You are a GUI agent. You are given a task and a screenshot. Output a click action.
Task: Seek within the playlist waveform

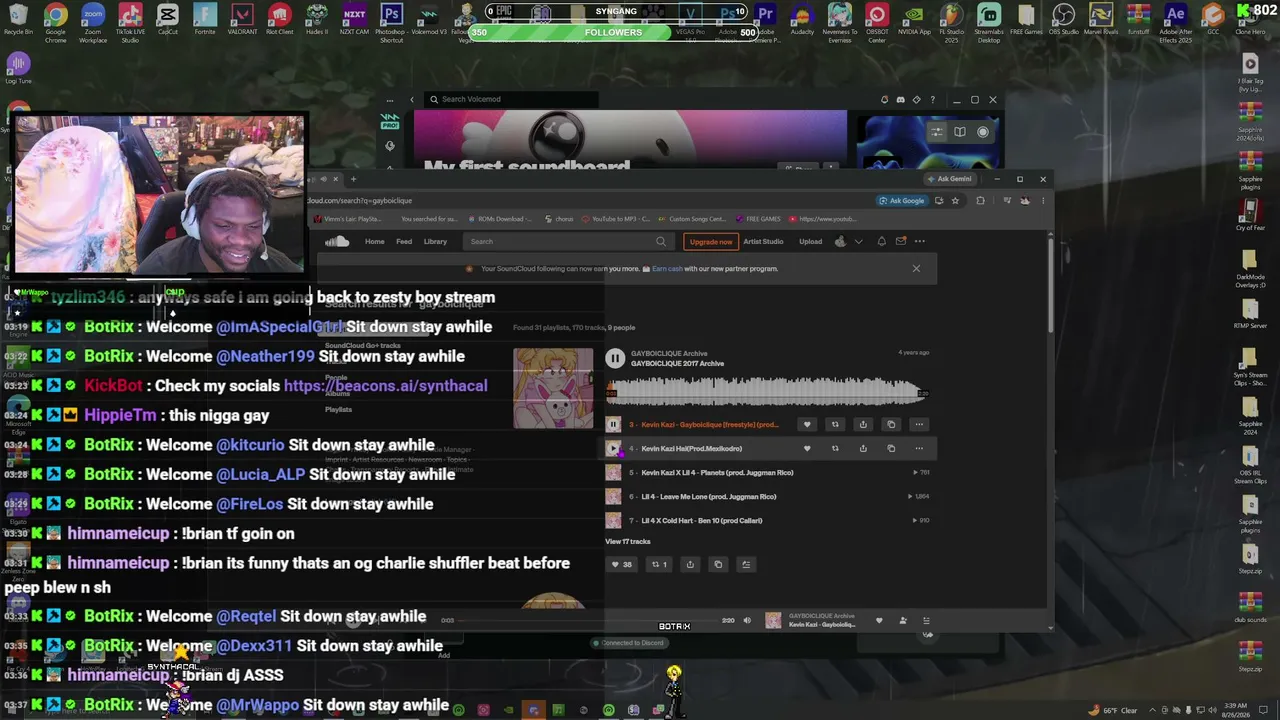click(767, 392)
